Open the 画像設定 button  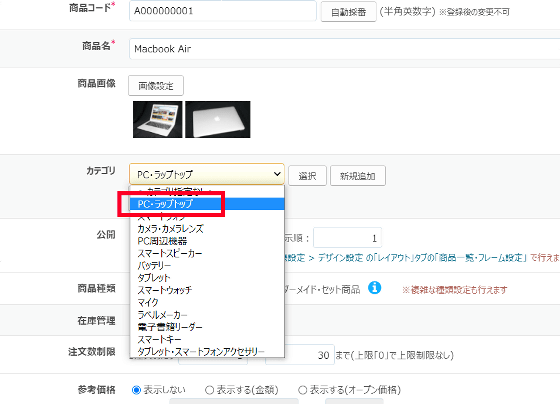pyautogui.click(x=156, y=86)
